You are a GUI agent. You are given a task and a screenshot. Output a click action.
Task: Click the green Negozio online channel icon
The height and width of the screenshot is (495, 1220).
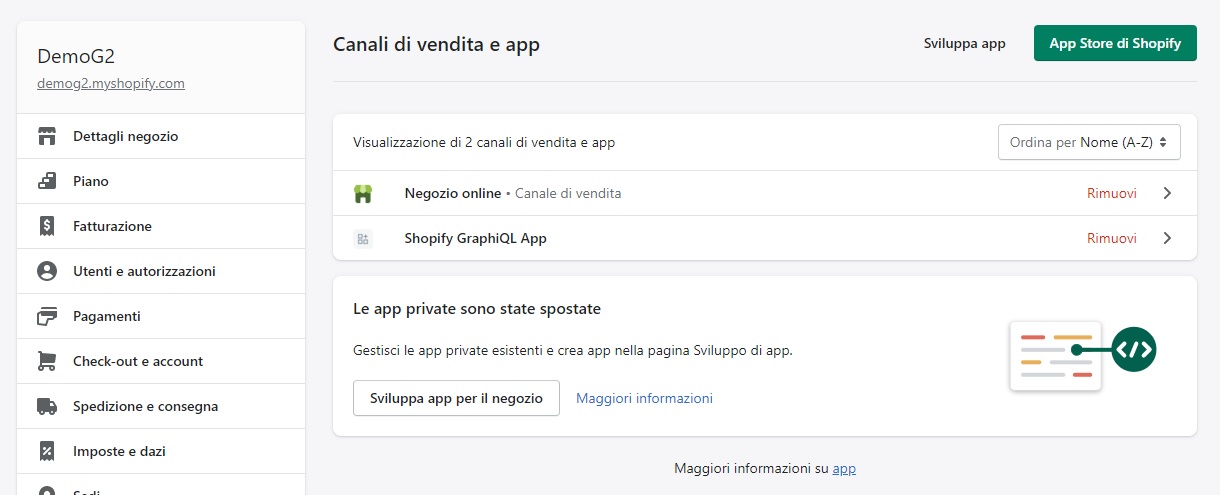coord(363,193)
